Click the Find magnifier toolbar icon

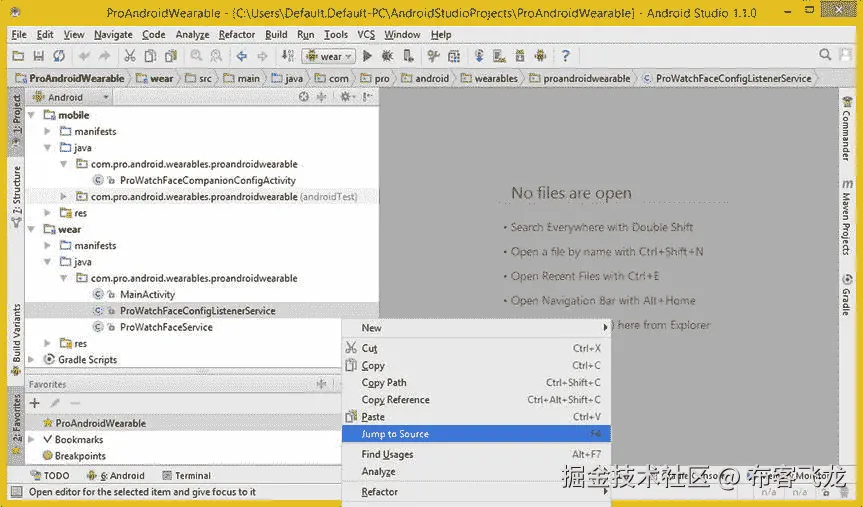(x=196, y=56)
